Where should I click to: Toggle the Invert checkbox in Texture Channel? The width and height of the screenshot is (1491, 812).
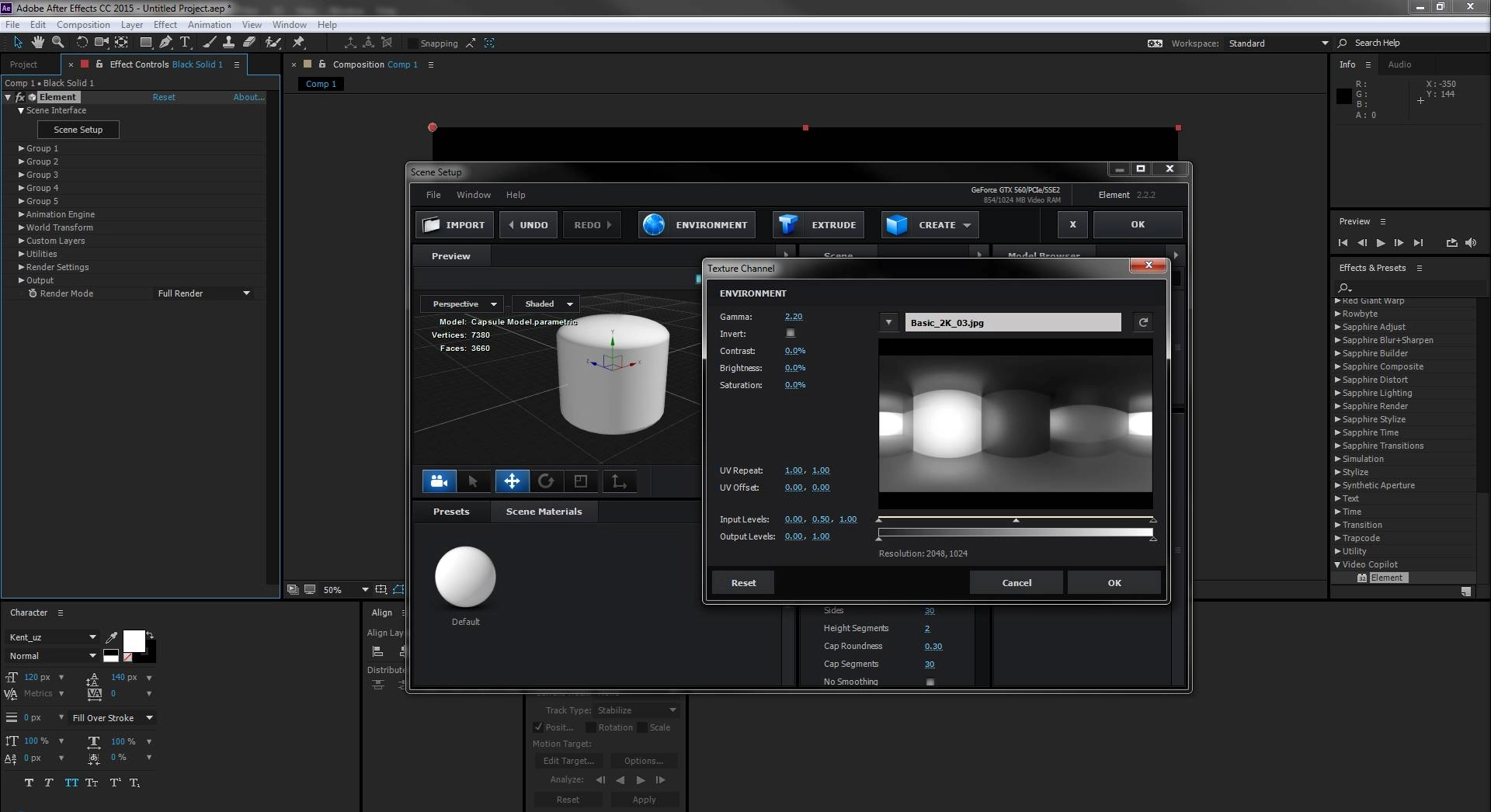coord(790,333)
